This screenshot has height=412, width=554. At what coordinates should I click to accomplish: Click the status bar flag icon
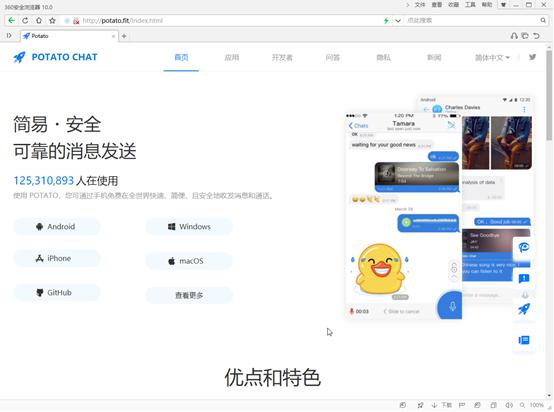461,405
